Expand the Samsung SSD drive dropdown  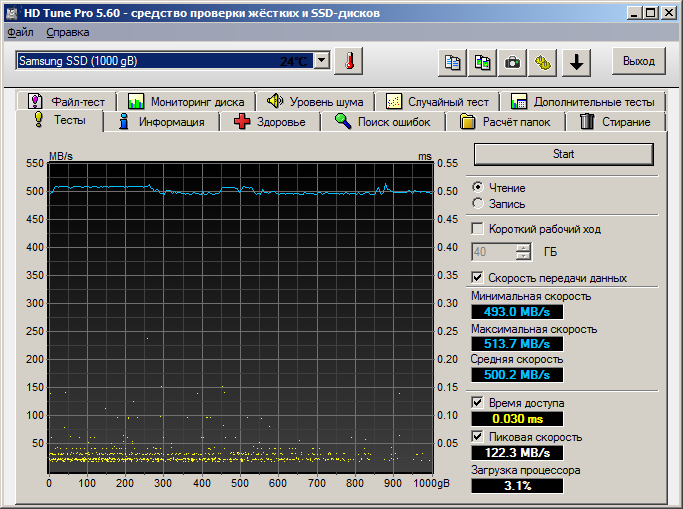click(x=321, y=61)
